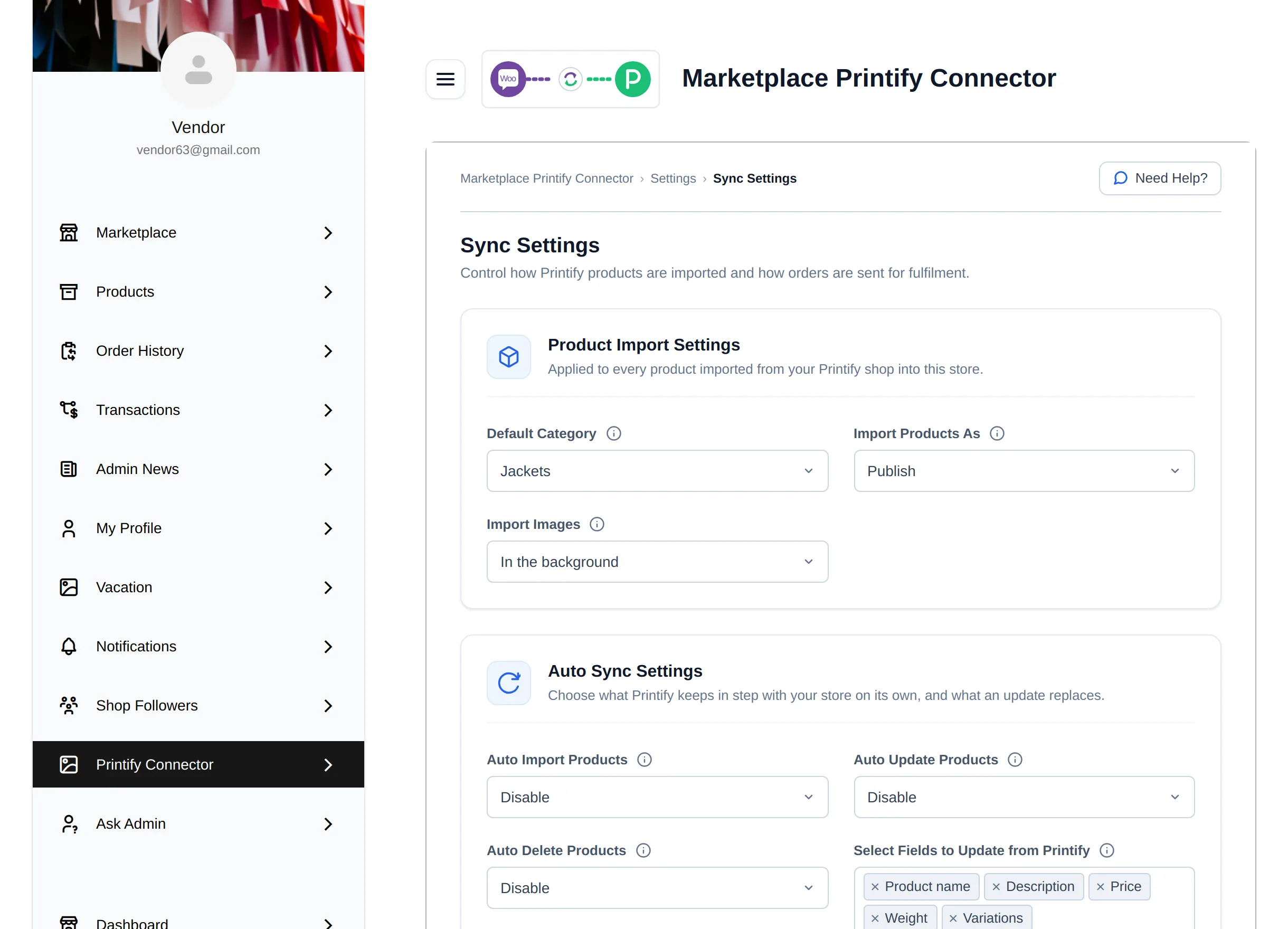Screen dimensions: 1288x929
Task: Open the Import Images dropdown
Action: click(x=657, y=562)
